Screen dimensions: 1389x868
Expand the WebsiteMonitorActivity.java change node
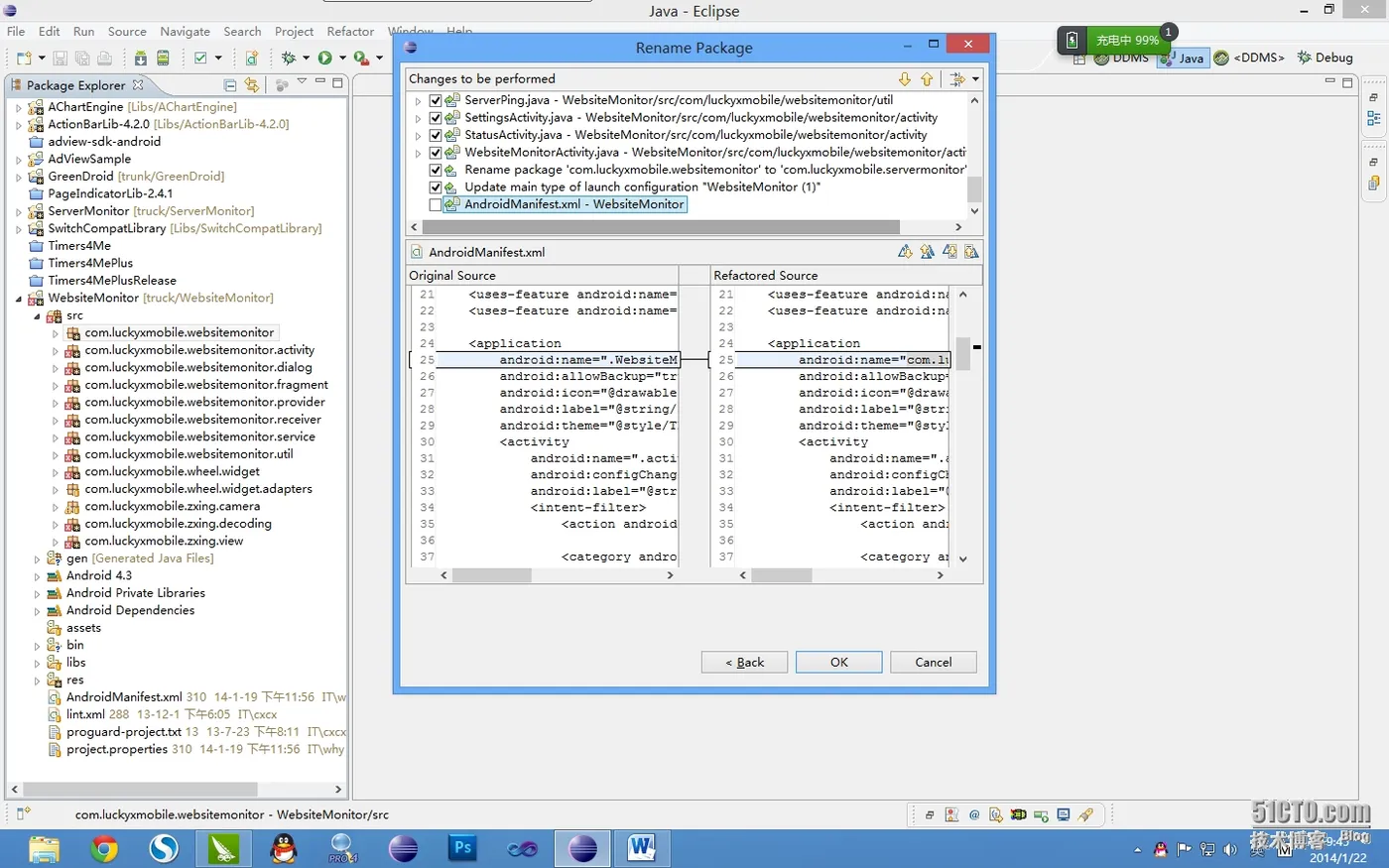click(x=418, y=153)
